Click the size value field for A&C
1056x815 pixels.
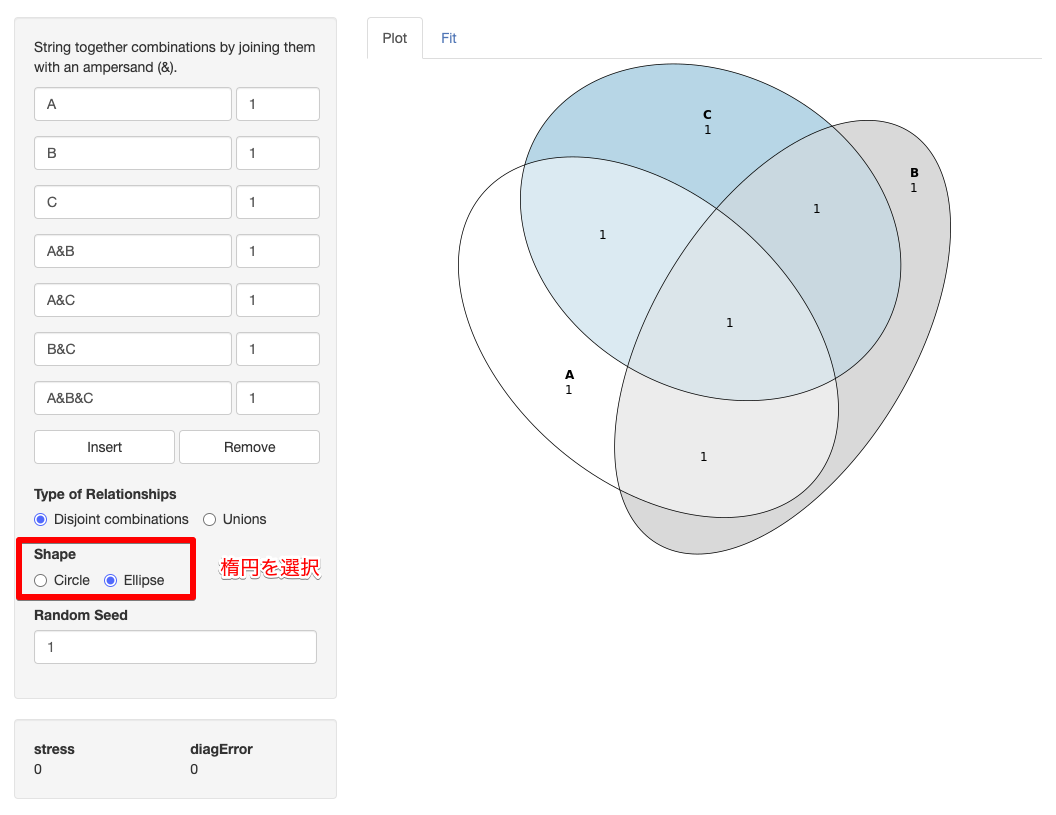277,300
